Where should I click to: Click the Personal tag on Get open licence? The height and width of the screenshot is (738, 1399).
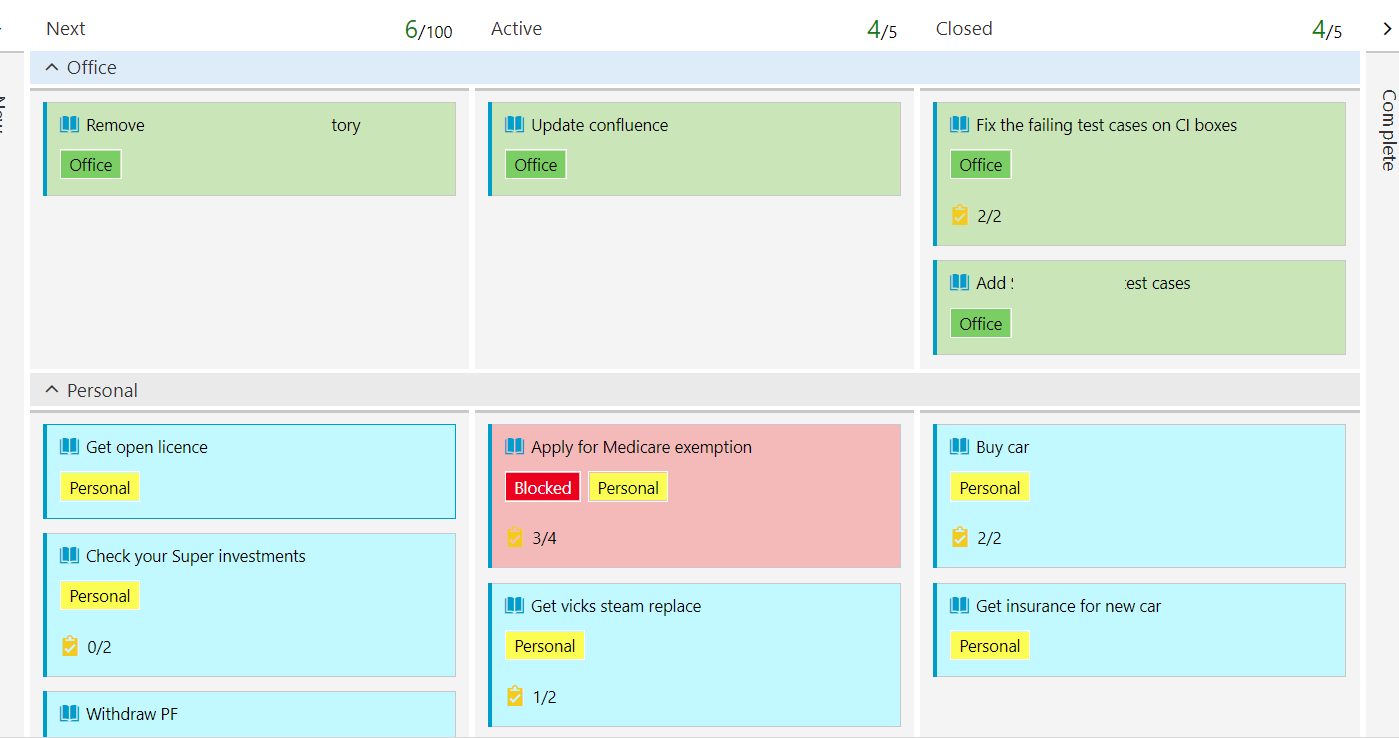click(x=100, y=487)
